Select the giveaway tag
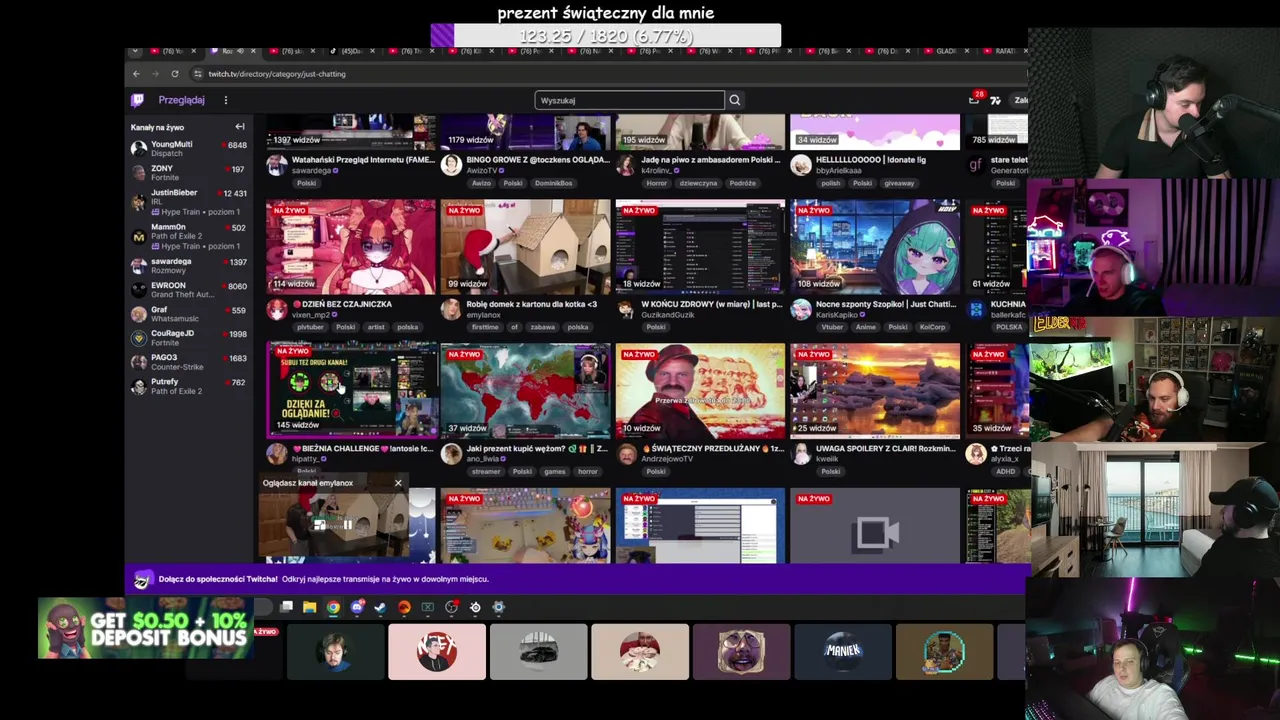Screen dimensions: 1280x720 [x=899, y=183]
